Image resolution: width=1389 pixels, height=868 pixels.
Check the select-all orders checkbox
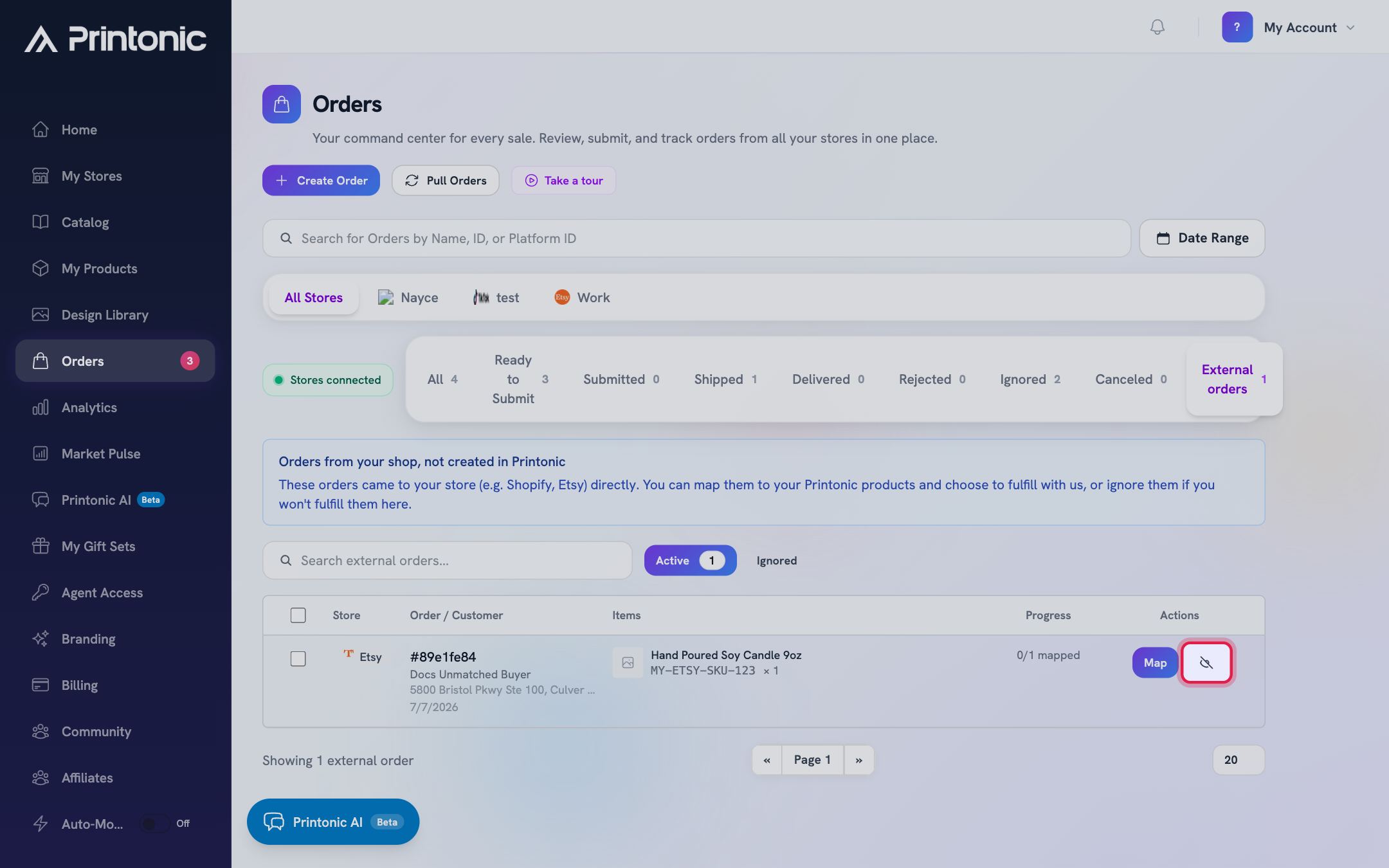(298, 615)
